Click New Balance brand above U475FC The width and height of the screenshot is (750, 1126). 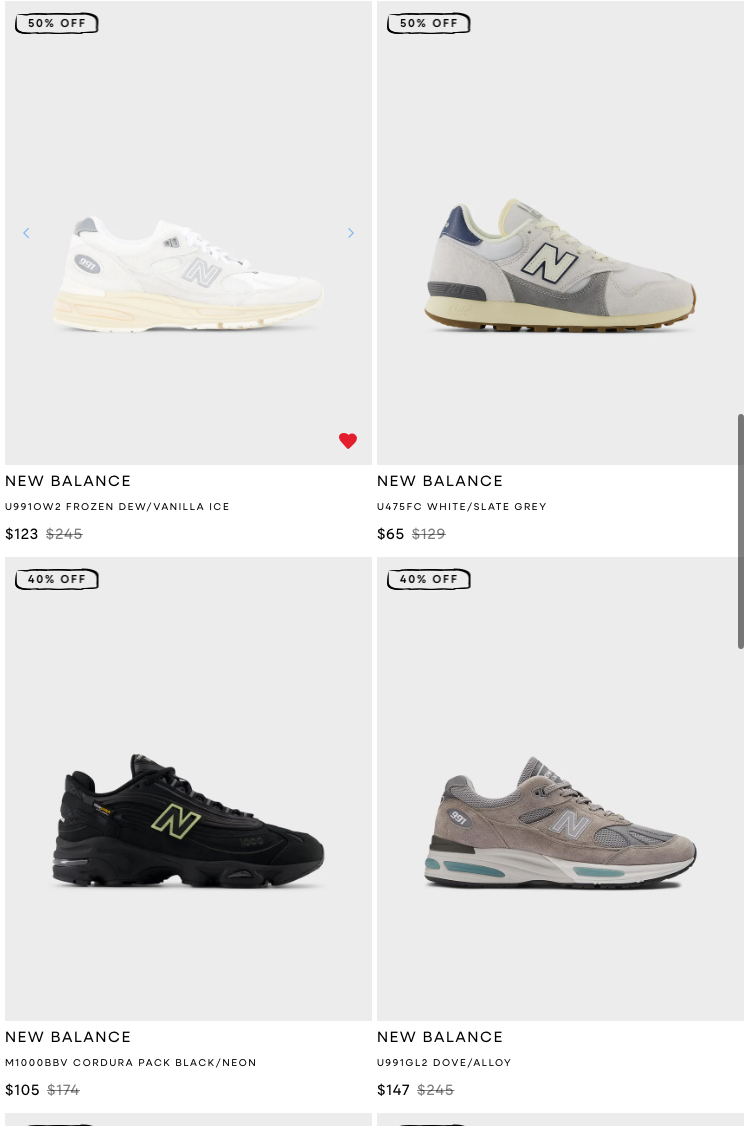[x=440, y=481]
